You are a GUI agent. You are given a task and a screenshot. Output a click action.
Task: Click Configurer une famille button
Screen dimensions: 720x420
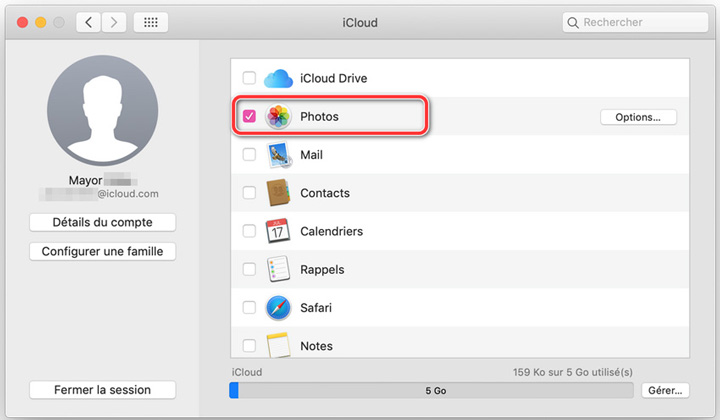[103, 252]
